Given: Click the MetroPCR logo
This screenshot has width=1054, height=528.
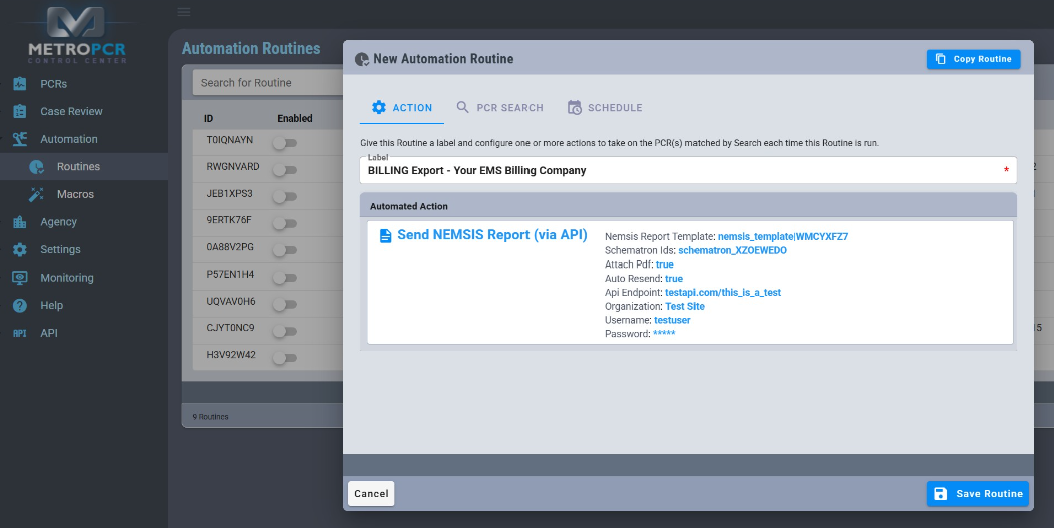Looking at the screenshot, I should pos(77,34).
